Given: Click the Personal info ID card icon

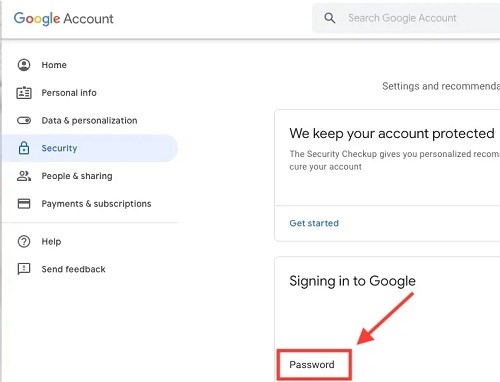Looking at the screenshot, I should click(24, 93).
